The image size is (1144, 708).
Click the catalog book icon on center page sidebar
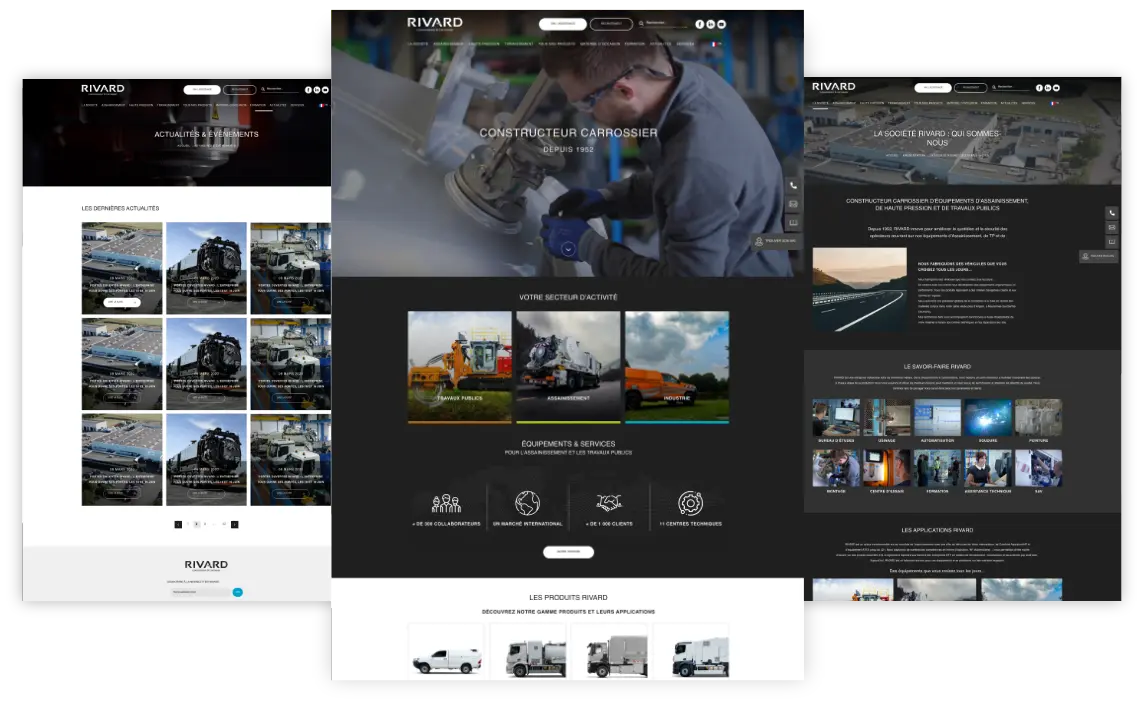click(x=794, y=223)
